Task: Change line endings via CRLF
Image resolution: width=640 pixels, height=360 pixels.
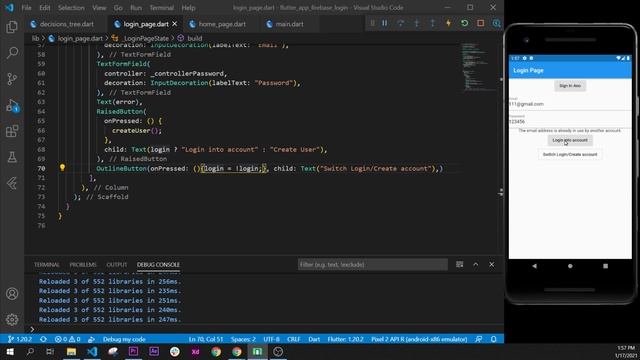Action: click(293, 339)
